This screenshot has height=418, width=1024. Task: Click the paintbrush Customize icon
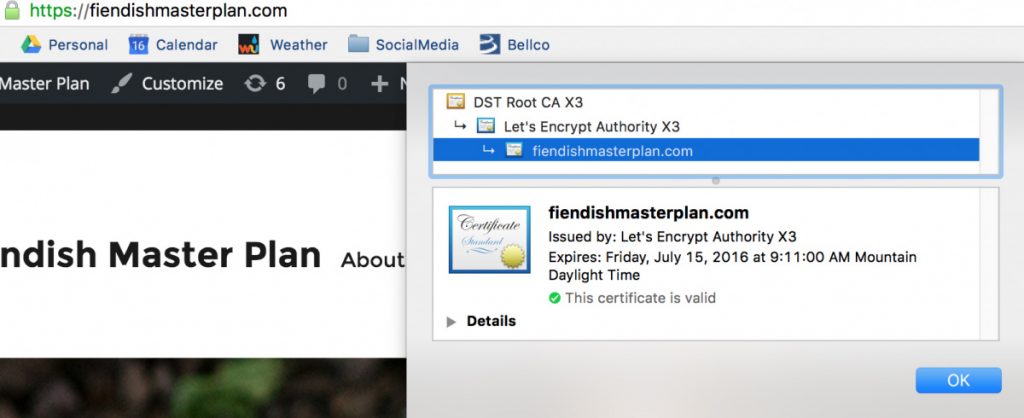click(121, 84)
